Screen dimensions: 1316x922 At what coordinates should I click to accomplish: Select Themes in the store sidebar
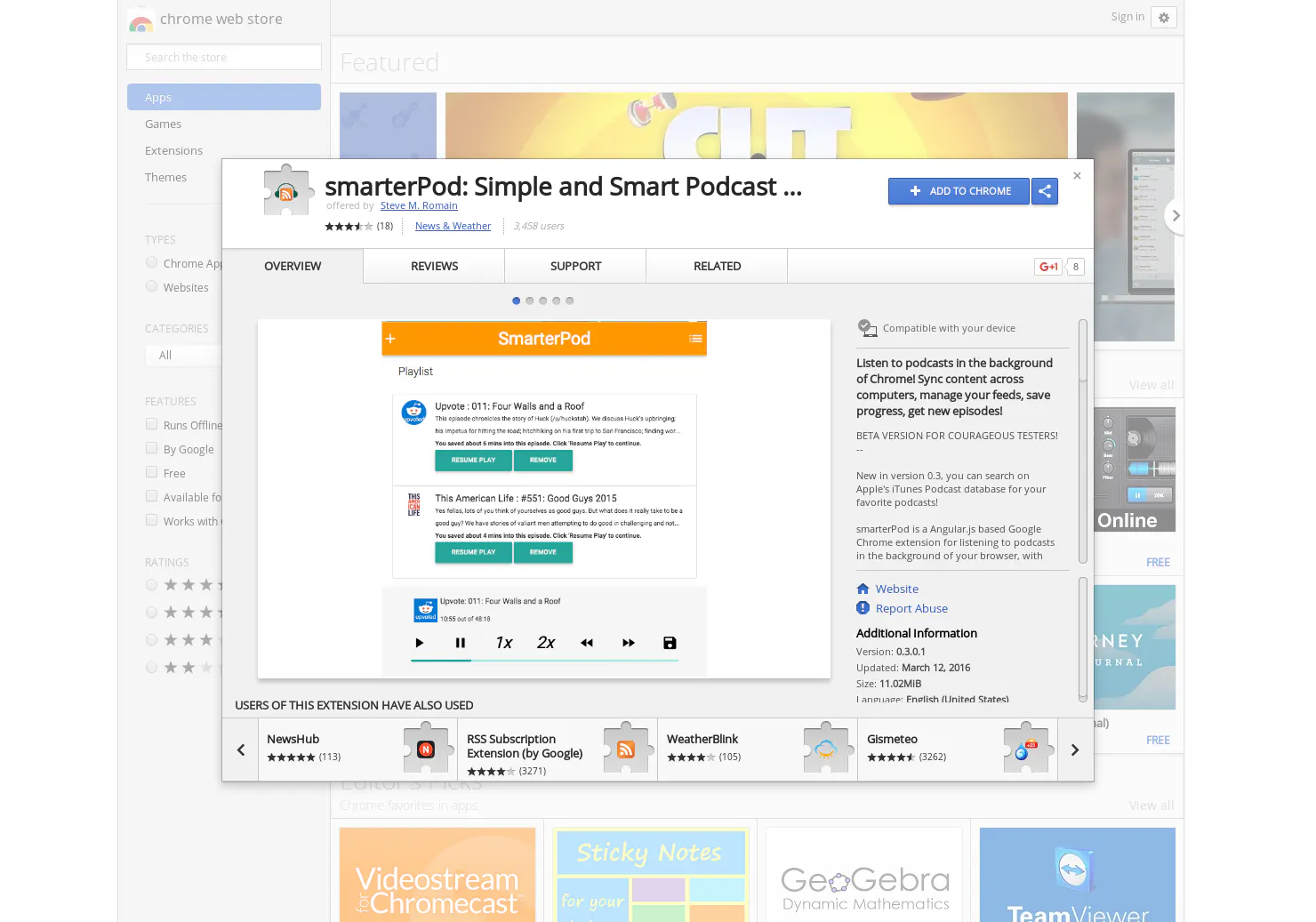pyautogui.click(x=165, y=177)
